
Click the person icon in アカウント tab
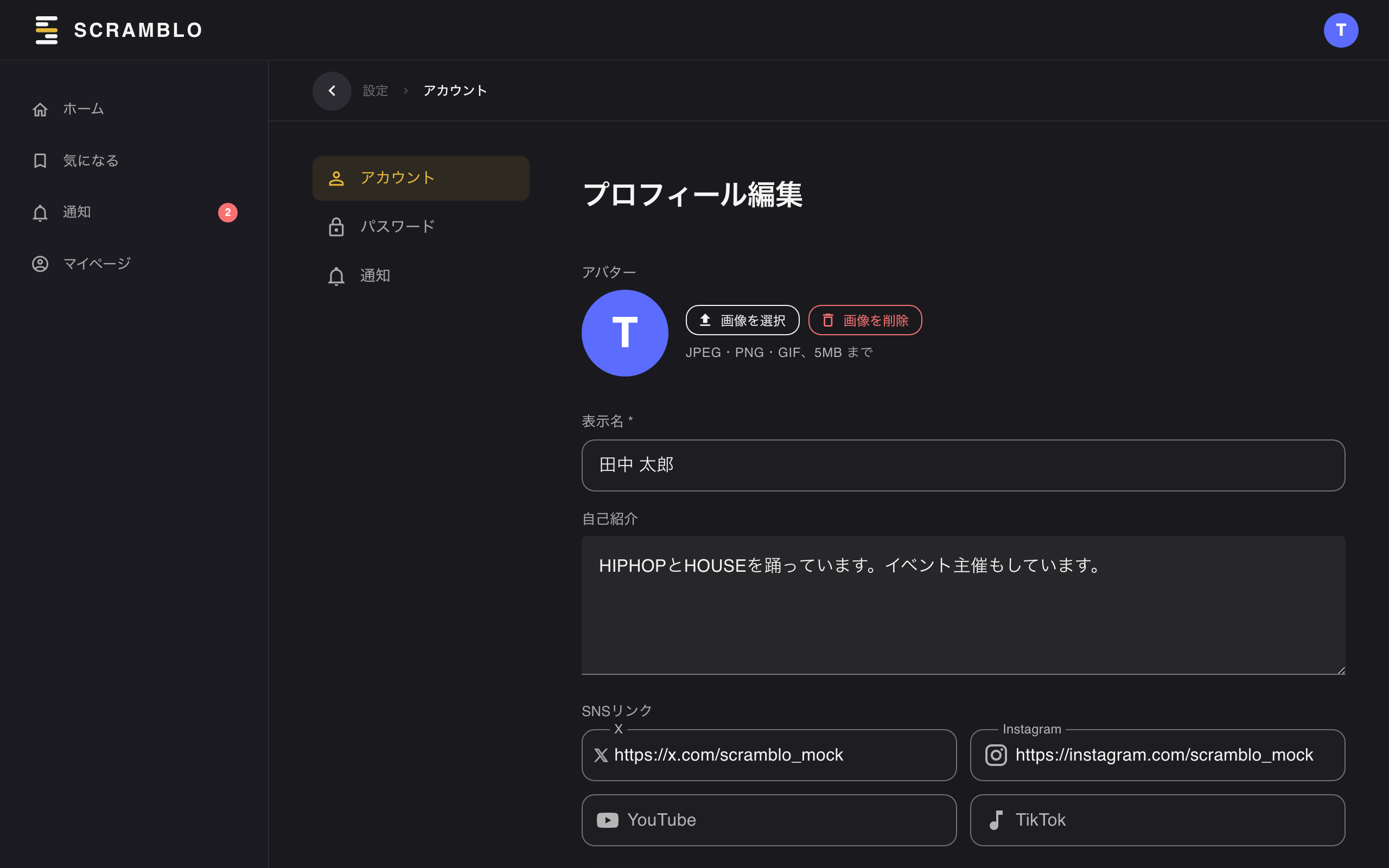[x=336, y=178]
